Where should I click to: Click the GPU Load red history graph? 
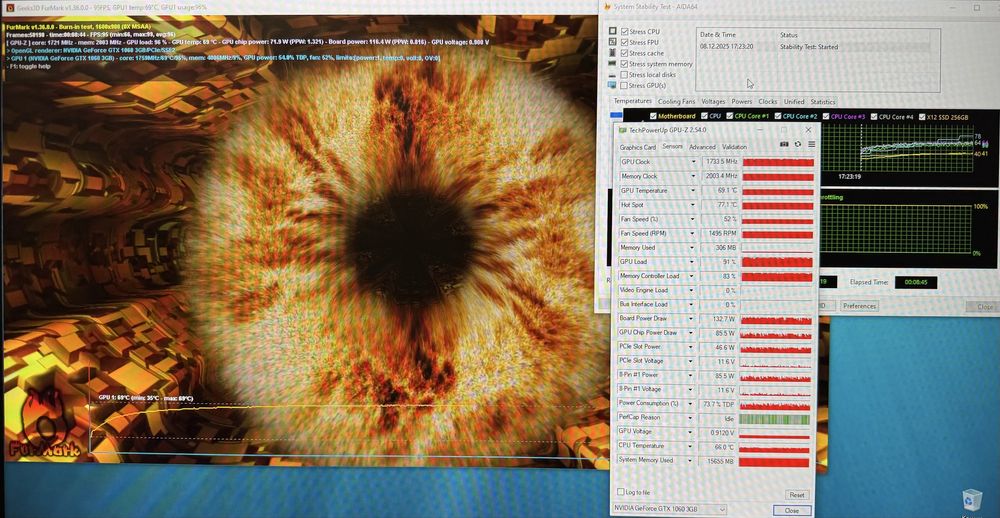click(x=777, y=262)
